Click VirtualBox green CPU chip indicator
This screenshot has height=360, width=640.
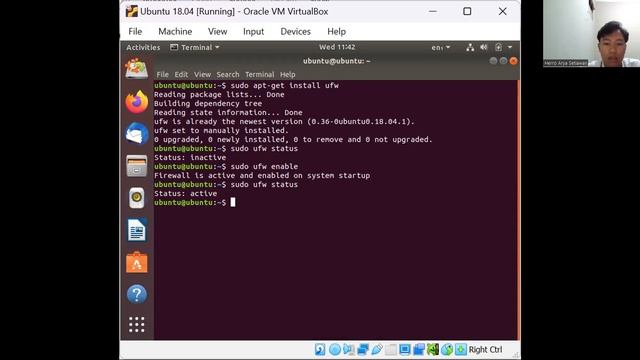pos(433,349)
